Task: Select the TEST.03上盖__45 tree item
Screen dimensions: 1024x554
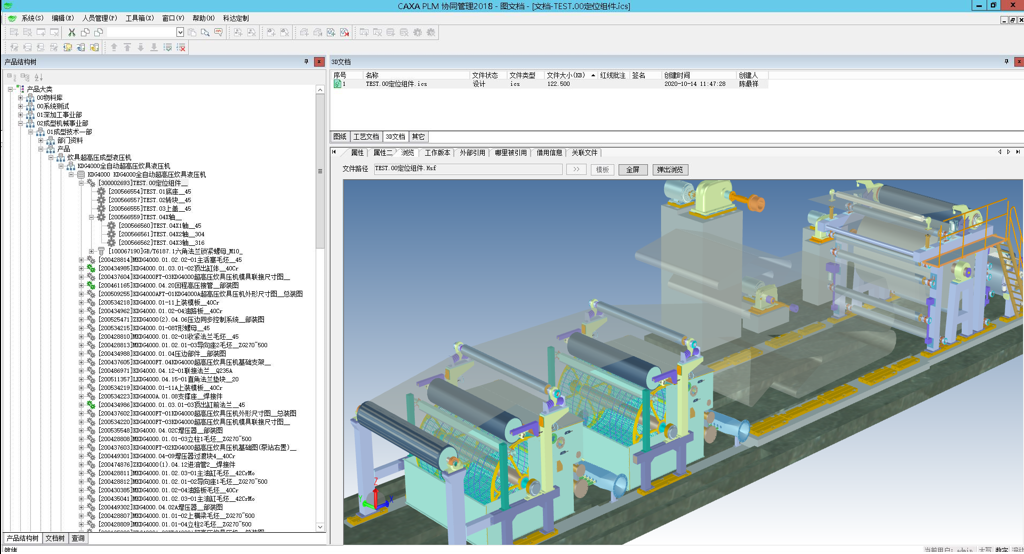Action: pyautogui.click(x=149, y=209)
